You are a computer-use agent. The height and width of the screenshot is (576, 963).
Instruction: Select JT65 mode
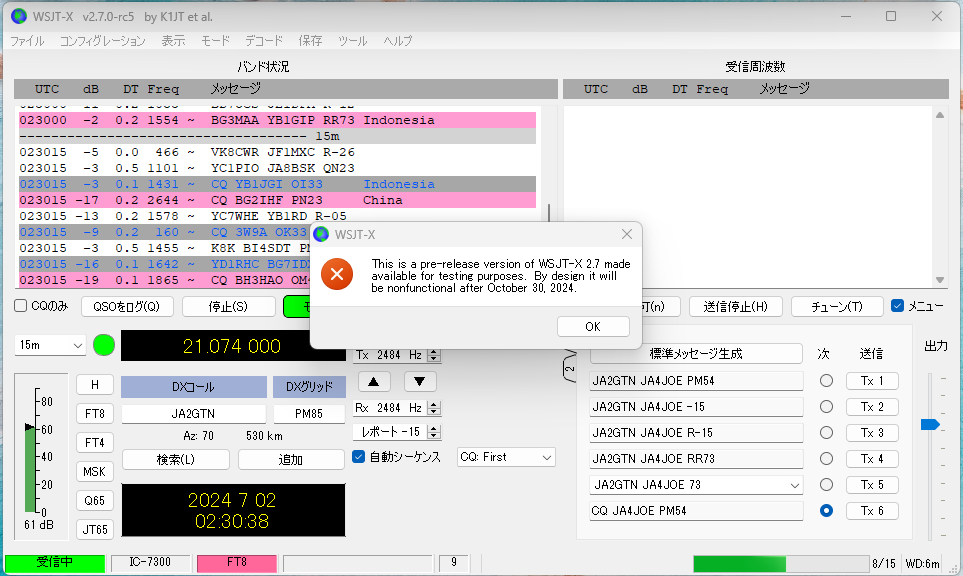click(x=94, y=529)
